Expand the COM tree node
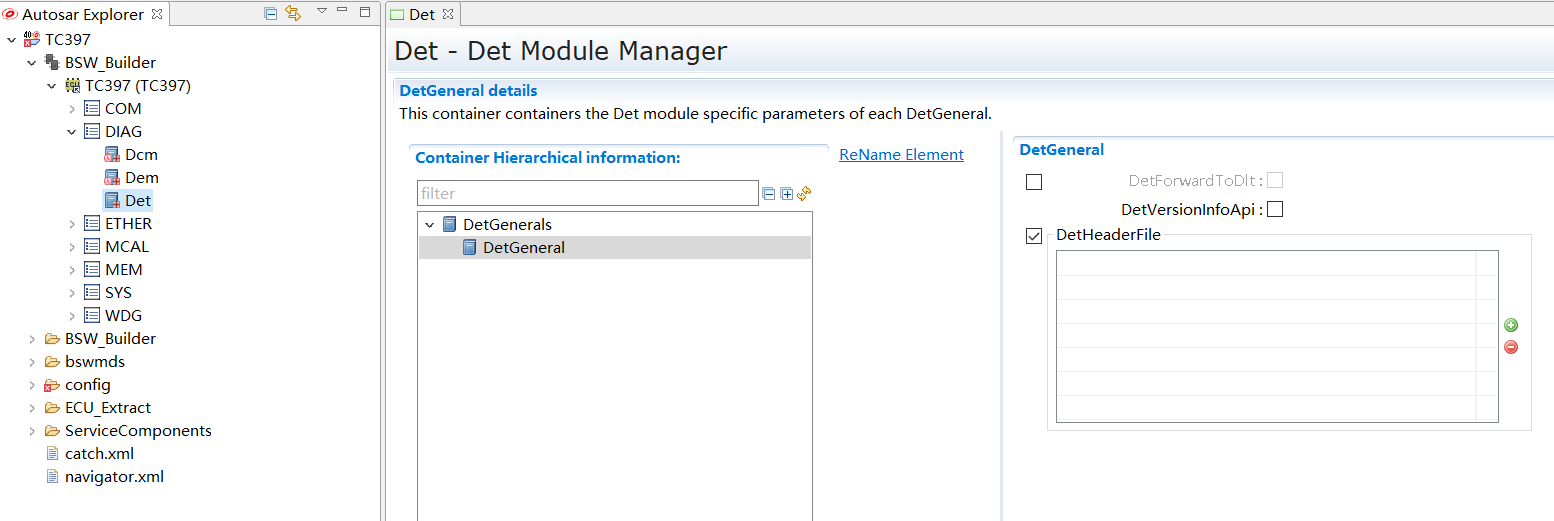Viewport: 1554px width, 521px height. tap(72, 109)
